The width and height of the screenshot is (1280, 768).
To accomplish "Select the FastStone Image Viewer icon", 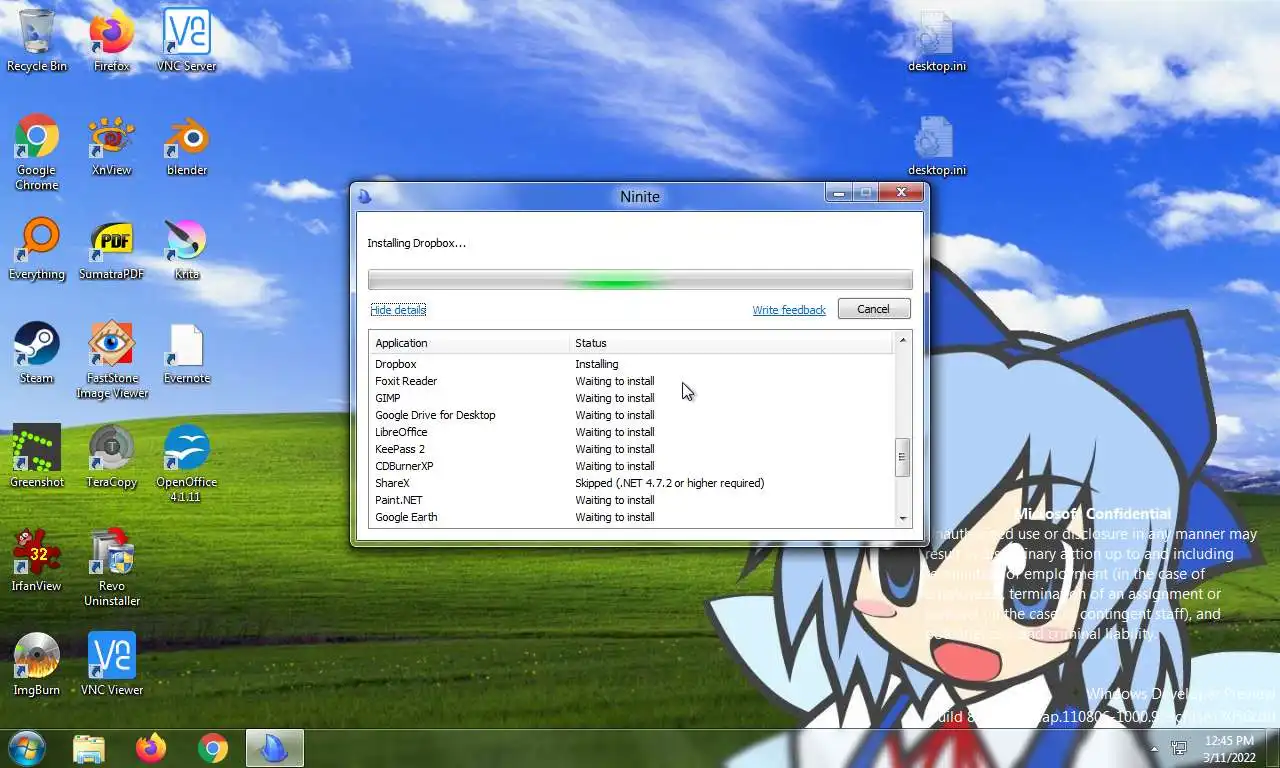I will pyautogui.click(x=112, y=360).
